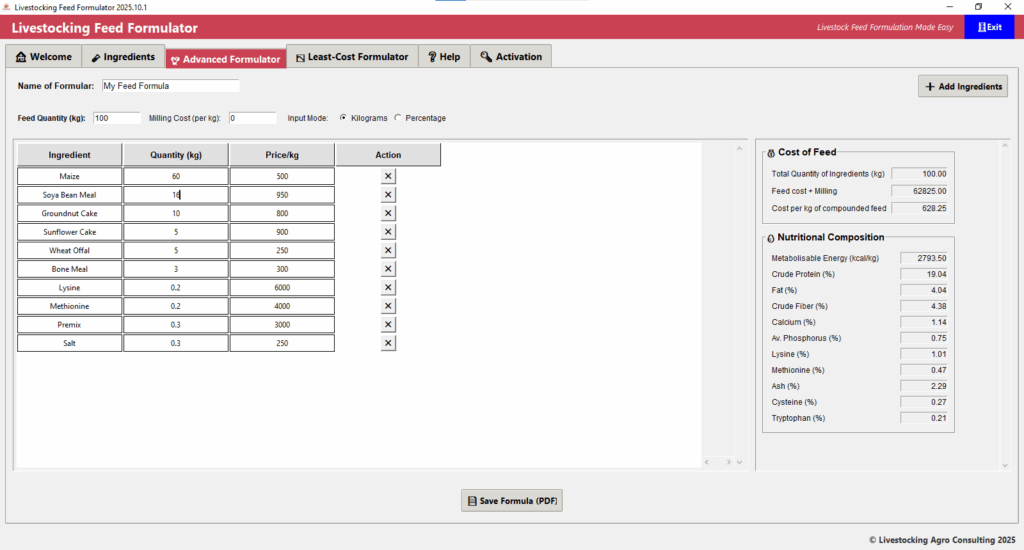Switch input mode to Percentage
Image resolution: width=1024 pixels, height=550 pixels.
(x=398, y=118)
